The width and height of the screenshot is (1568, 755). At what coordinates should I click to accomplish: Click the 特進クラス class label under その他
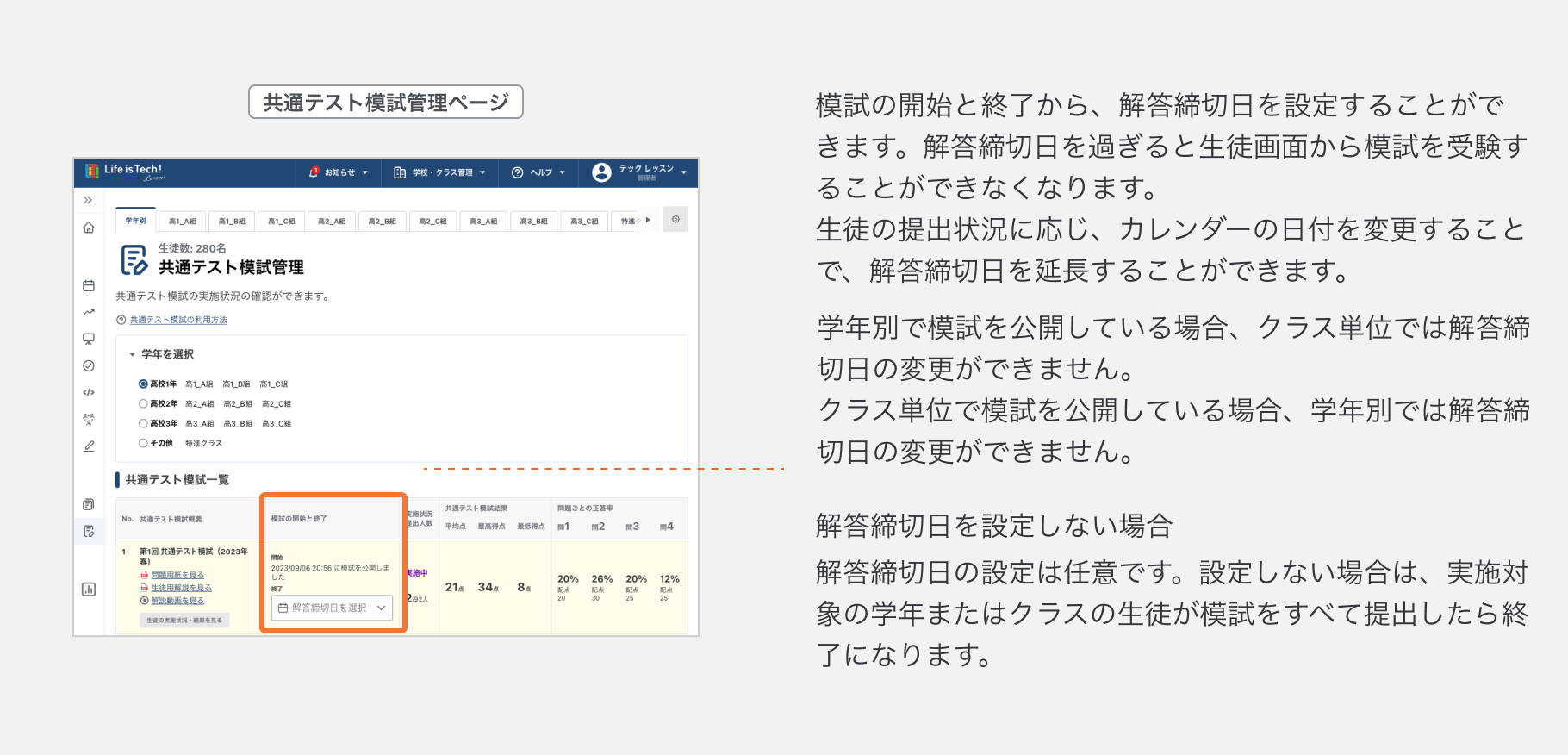203,443
